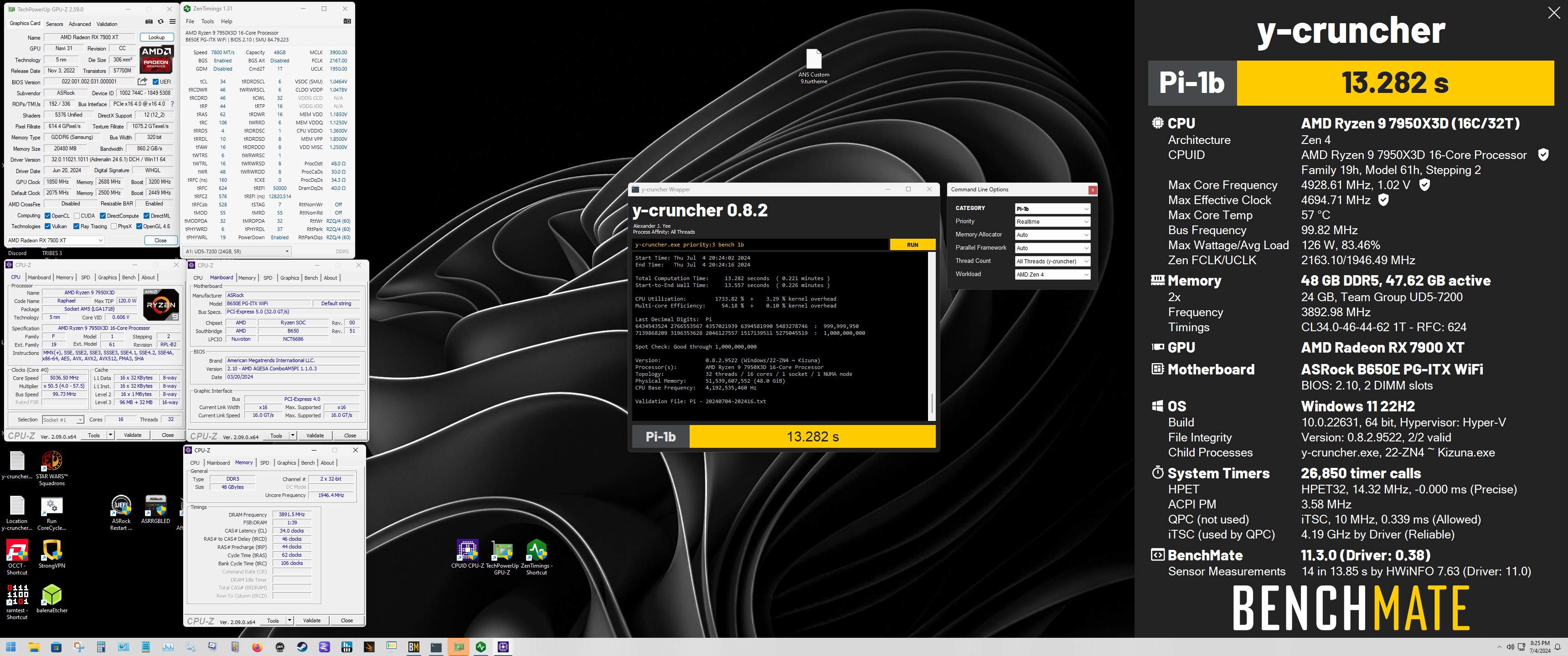Click the y-cruncher Wrapper output scrollbar
This screenshot has width=1568, height=656.
coord(931,336)
